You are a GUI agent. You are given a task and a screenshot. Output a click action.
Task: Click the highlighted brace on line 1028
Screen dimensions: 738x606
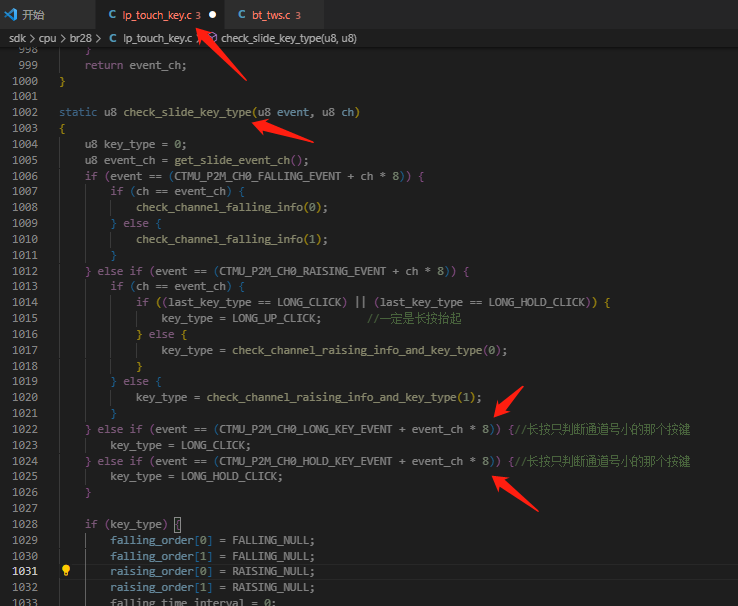point(177,525)
